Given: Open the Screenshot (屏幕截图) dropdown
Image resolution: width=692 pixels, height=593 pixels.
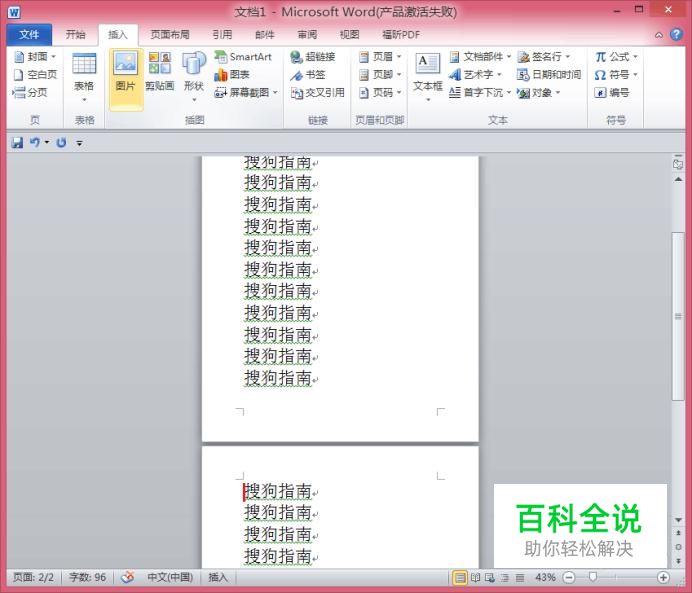Looking at the screenshot, I should pyautogui.click(x=246, y=92).
